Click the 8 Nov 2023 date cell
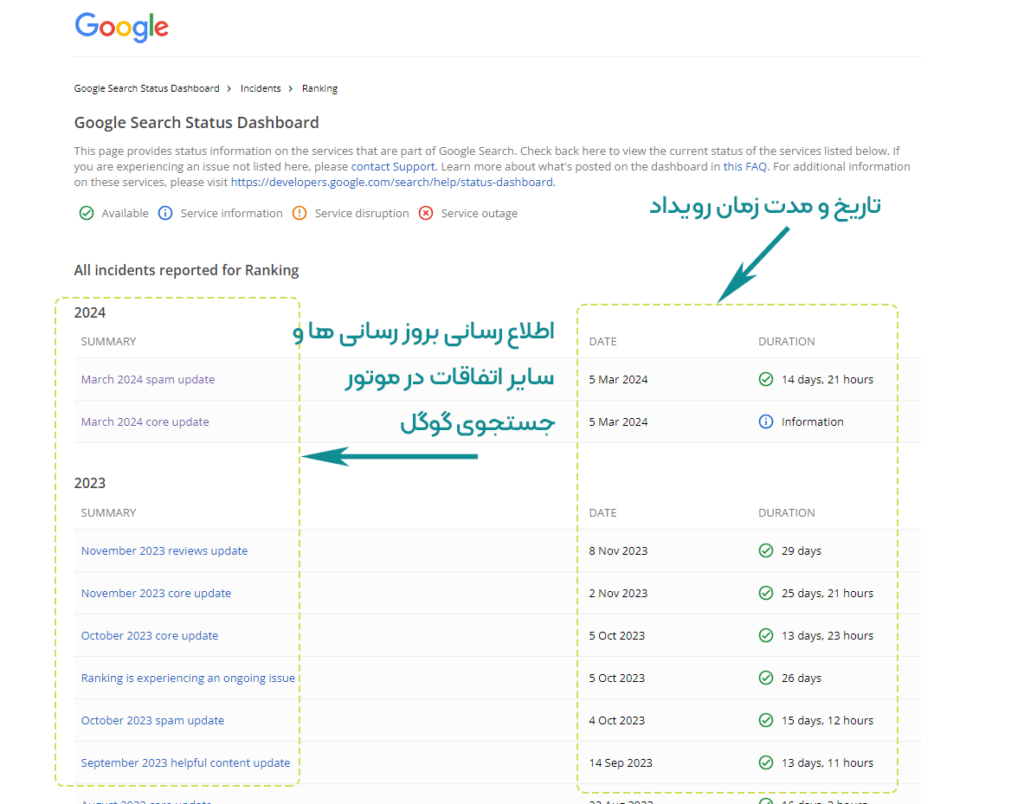Image resolution: width=1024 pixels, height=804 pixels. point(618,551)
